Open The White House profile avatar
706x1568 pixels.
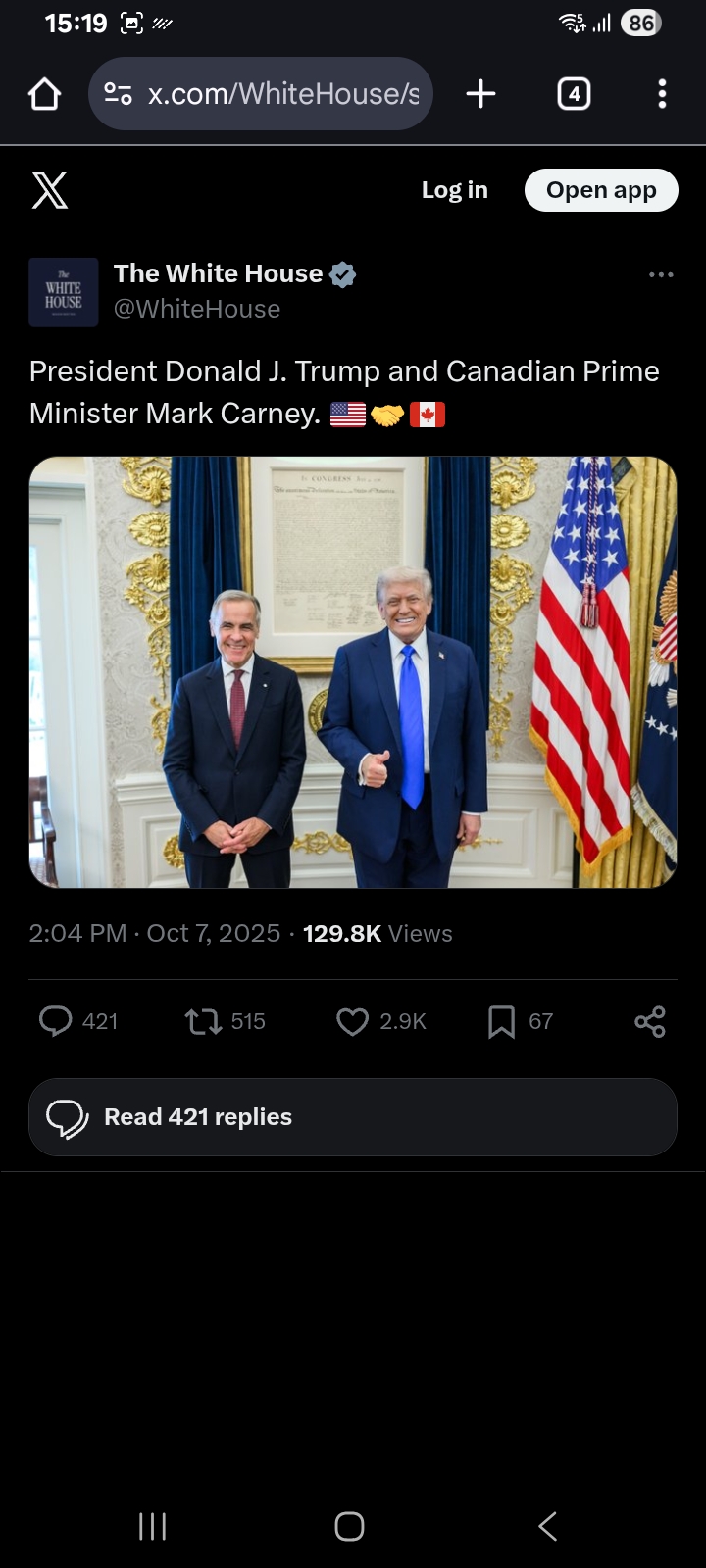pyautogui.click(x=64, y=292)
